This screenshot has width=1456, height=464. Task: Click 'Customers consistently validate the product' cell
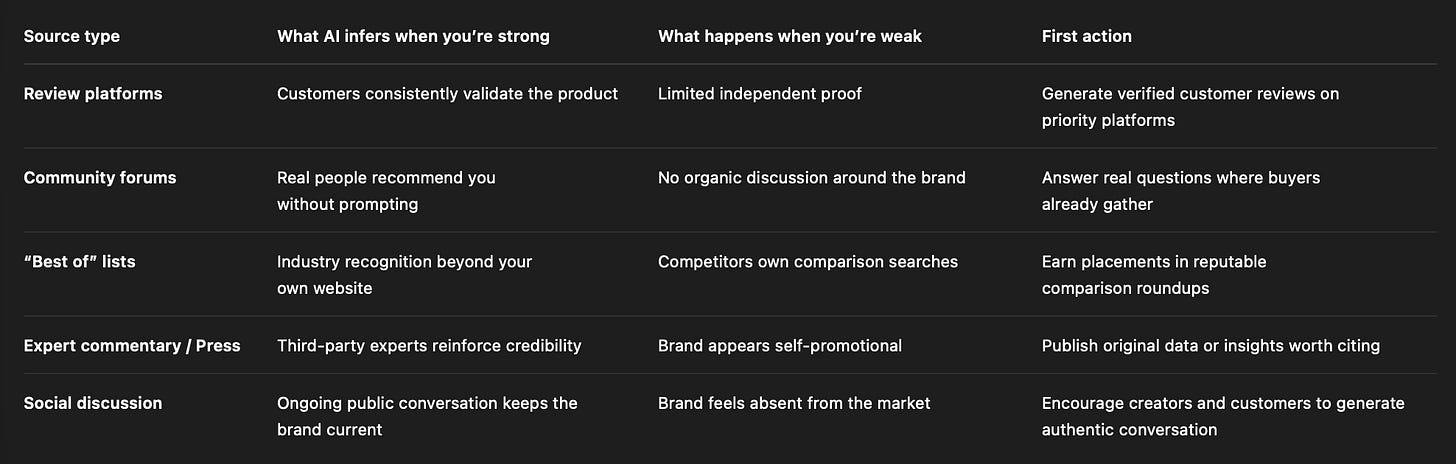tap(447, 94)
